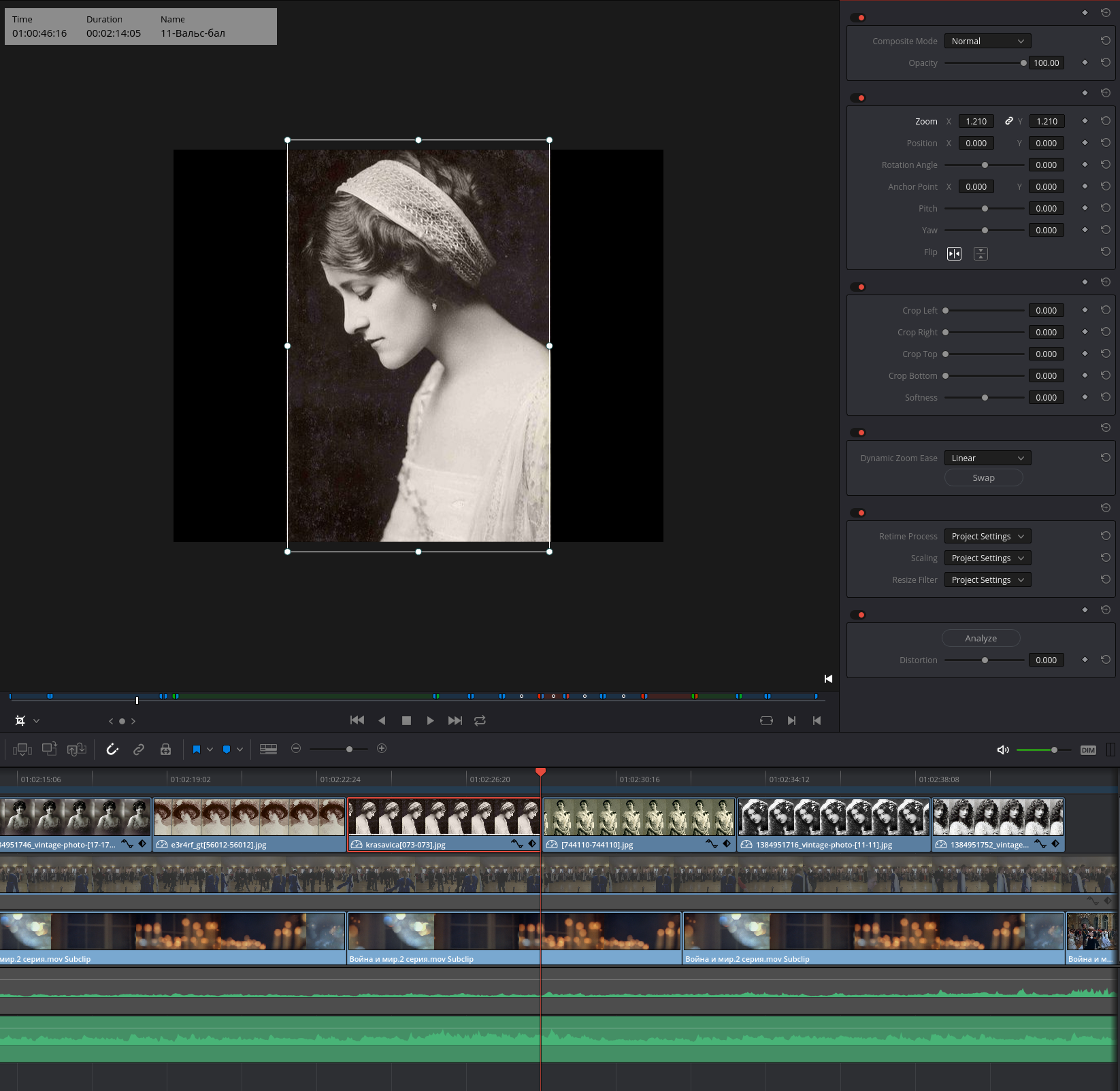Toggle the Cropping section enable switch
This screenshot has width=1120, height=1091.
click(858, 287)
